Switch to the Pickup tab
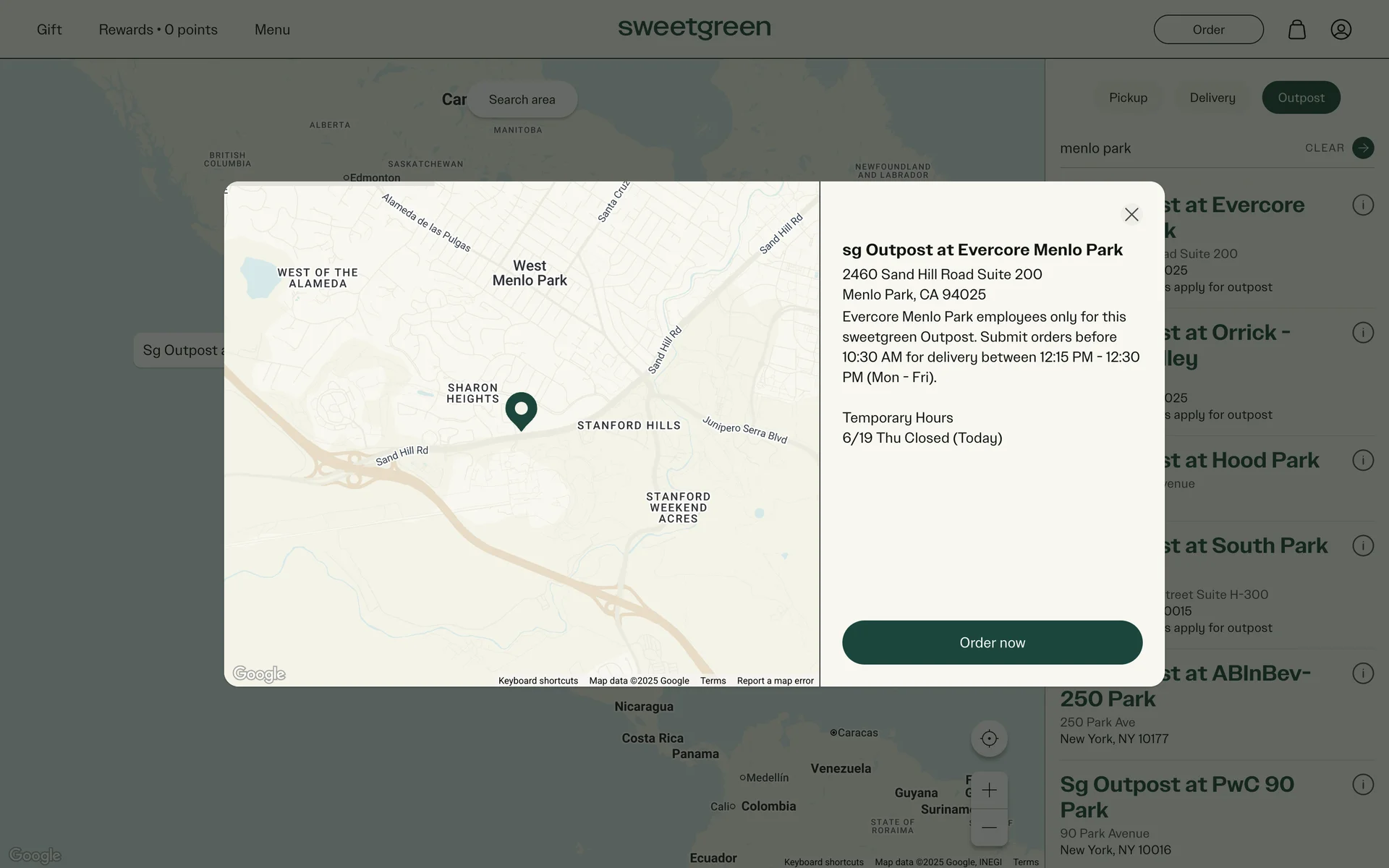Image resolution: width=1389 pixels, height=868 pixels. click(x=1128, y=98)
